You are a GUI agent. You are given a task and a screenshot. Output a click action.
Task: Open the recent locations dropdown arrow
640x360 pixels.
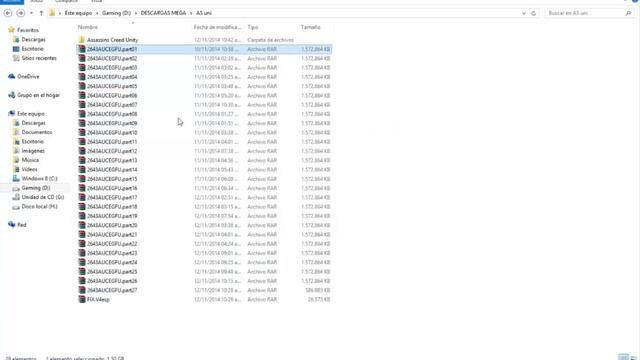point(31,13)
